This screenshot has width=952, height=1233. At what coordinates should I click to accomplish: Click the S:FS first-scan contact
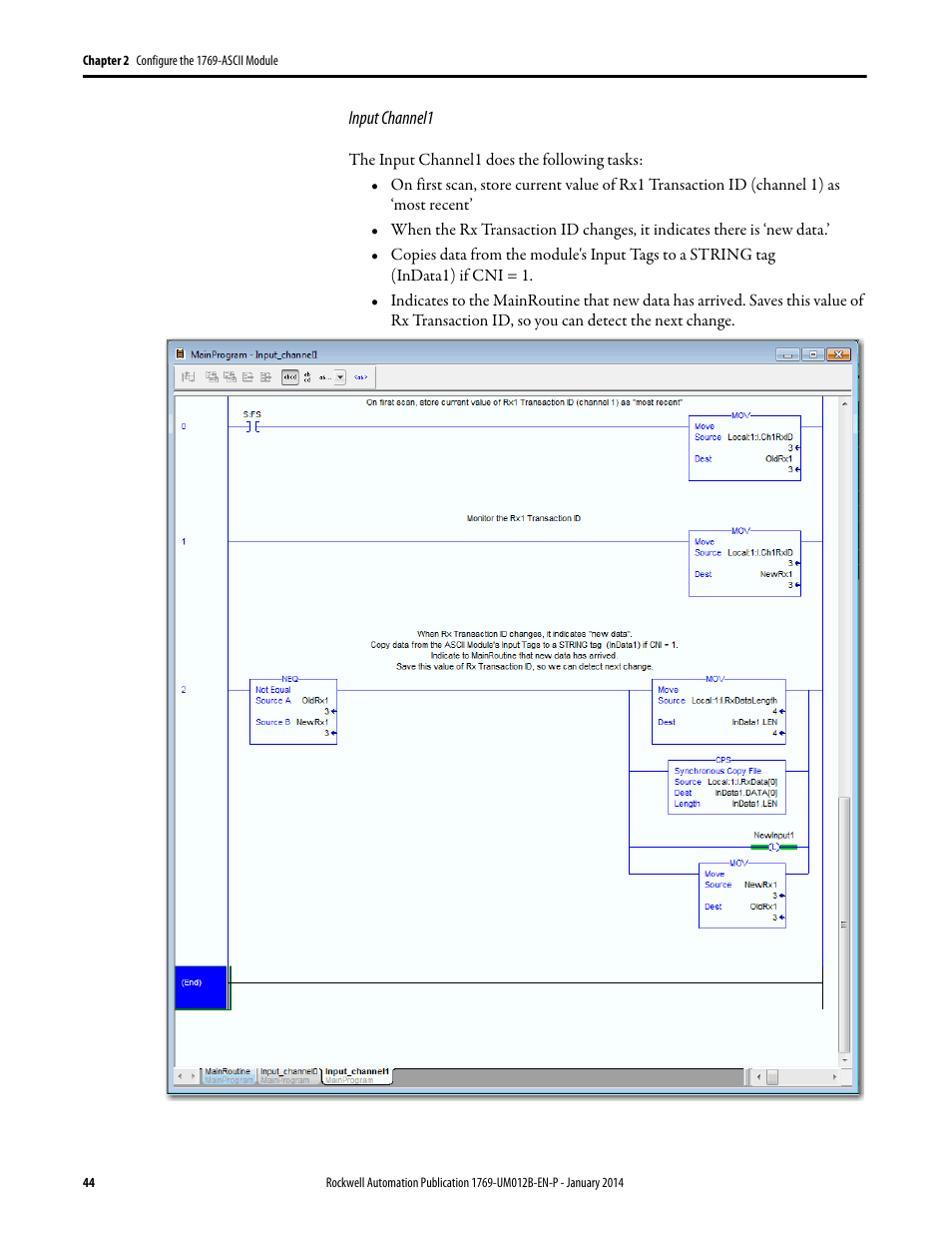point(252,426)
